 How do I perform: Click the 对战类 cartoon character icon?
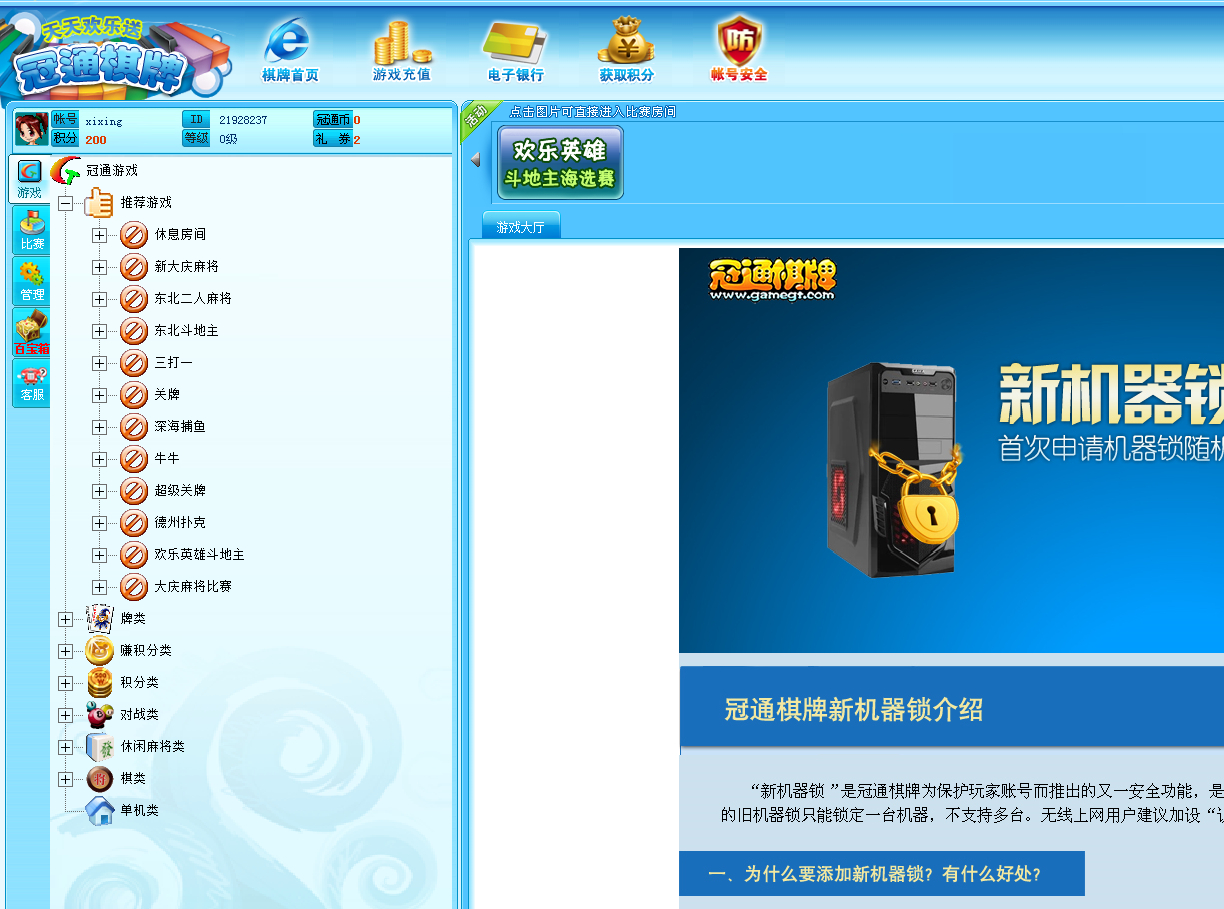click(x=99, y=714)
